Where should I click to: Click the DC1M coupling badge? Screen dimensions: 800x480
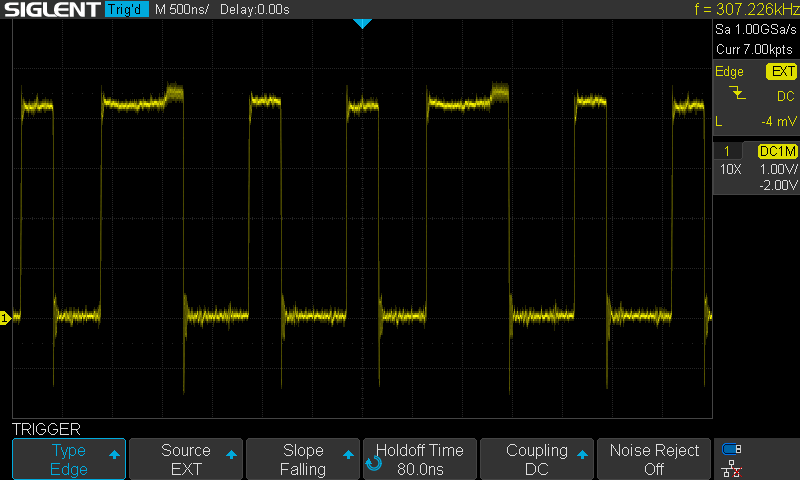tap(778, 151)
